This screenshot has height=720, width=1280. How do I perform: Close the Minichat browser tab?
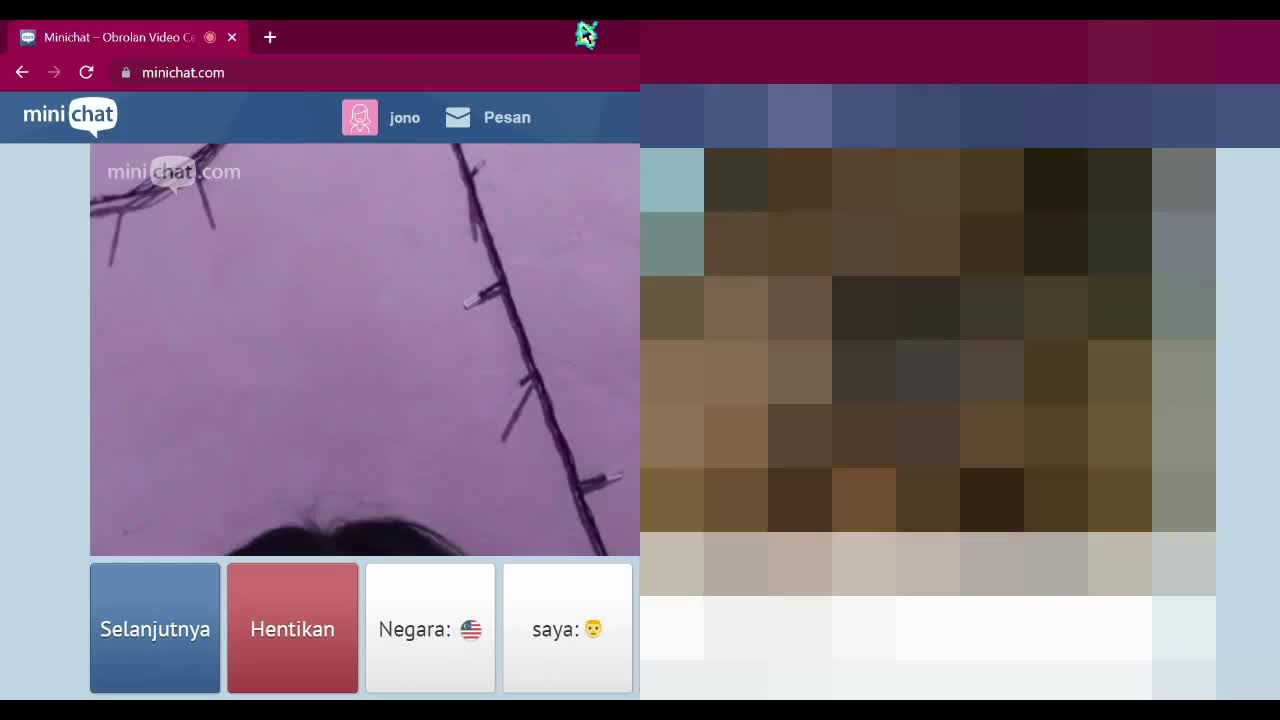click(232, 37)
